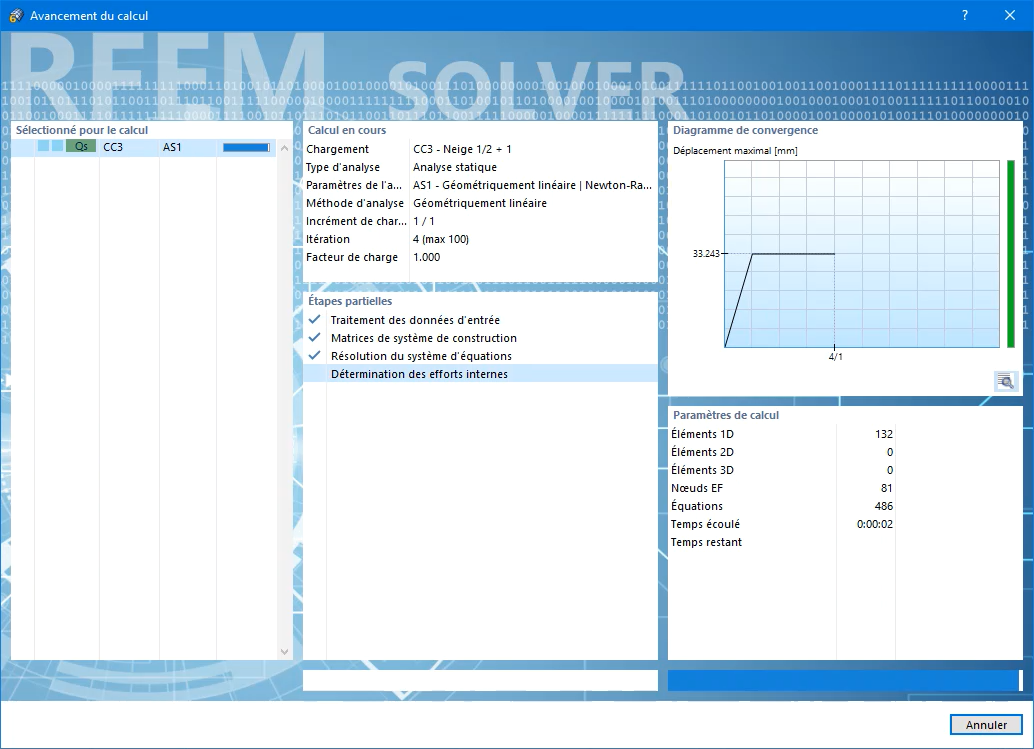Image resolution: width=1034 pixels, height=749 pixels.
Task: Click the Éléments 2D row label
Action: coord(702,452)
